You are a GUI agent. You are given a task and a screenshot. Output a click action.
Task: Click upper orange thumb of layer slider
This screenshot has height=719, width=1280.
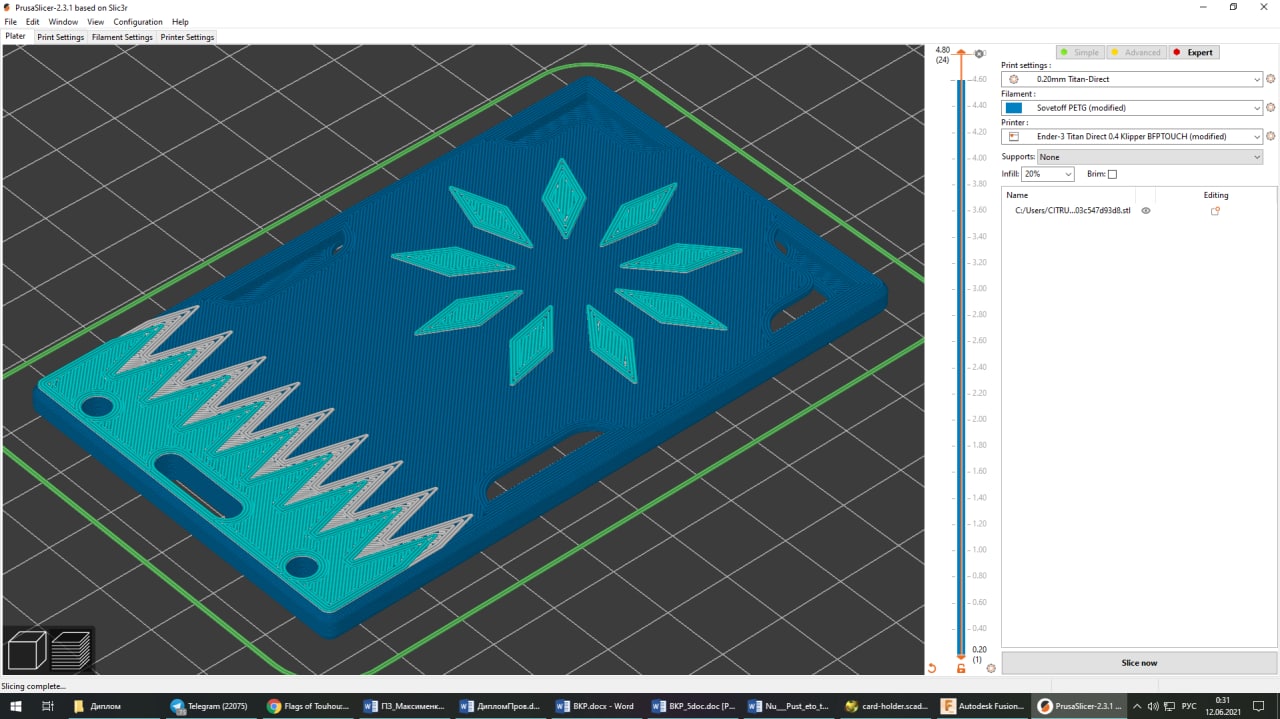click(961, 54)
